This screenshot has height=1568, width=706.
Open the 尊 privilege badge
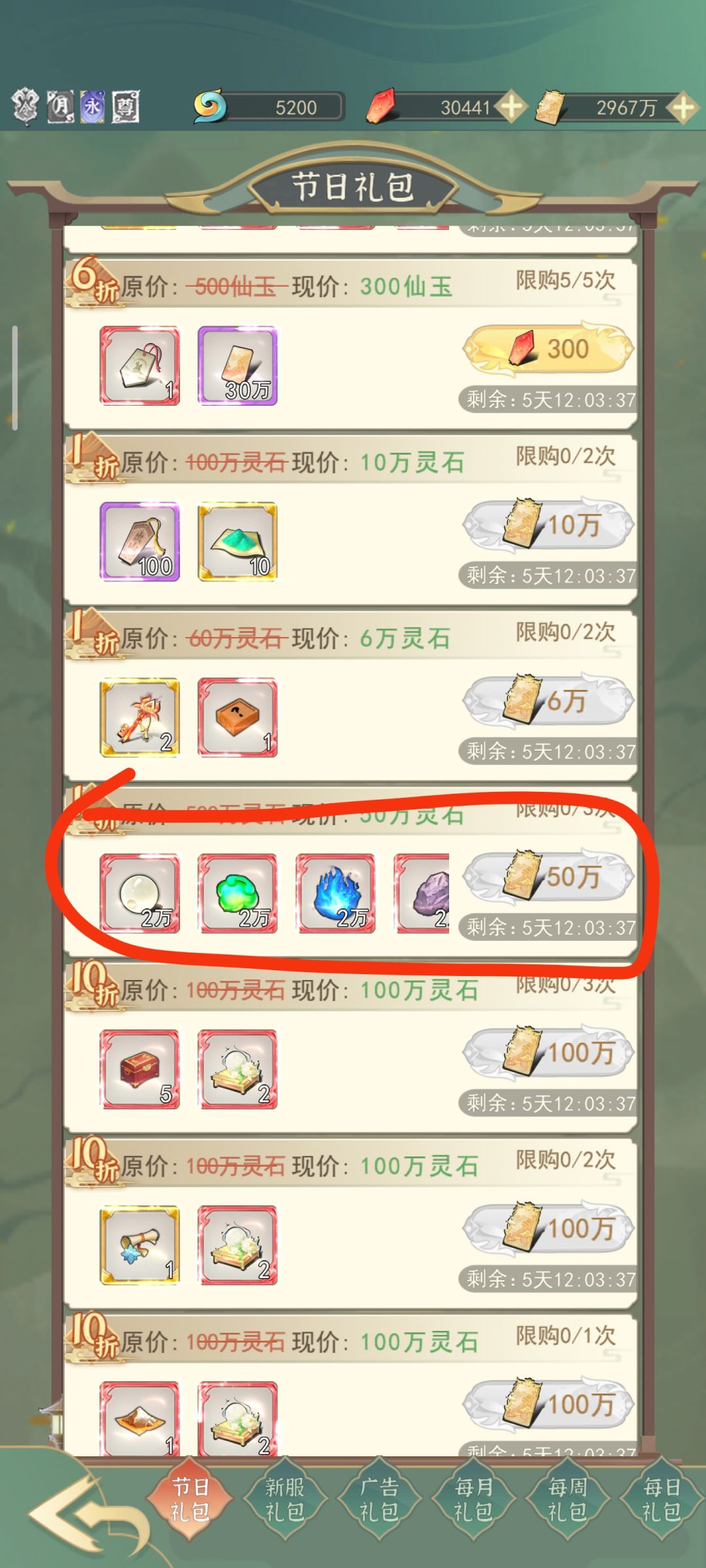tap(125, 106)
